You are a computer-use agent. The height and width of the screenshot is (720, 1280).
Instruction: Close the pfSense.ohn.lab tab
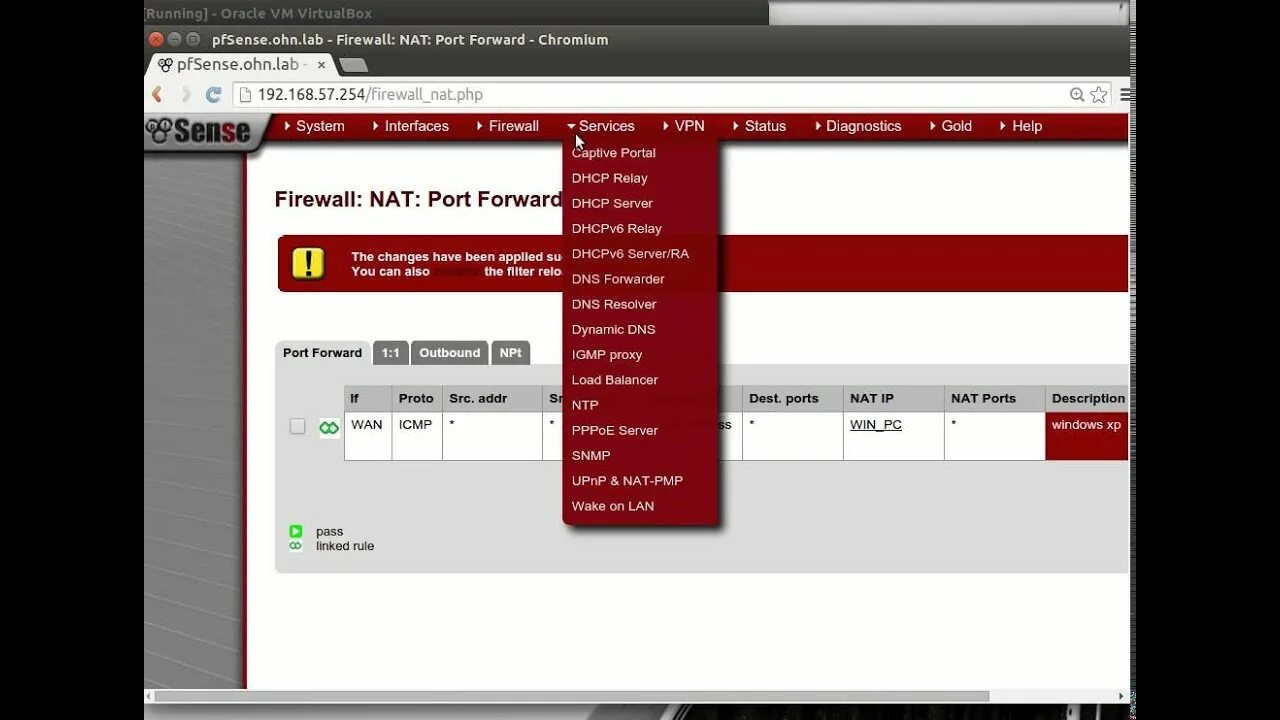(x=322, y=64)
